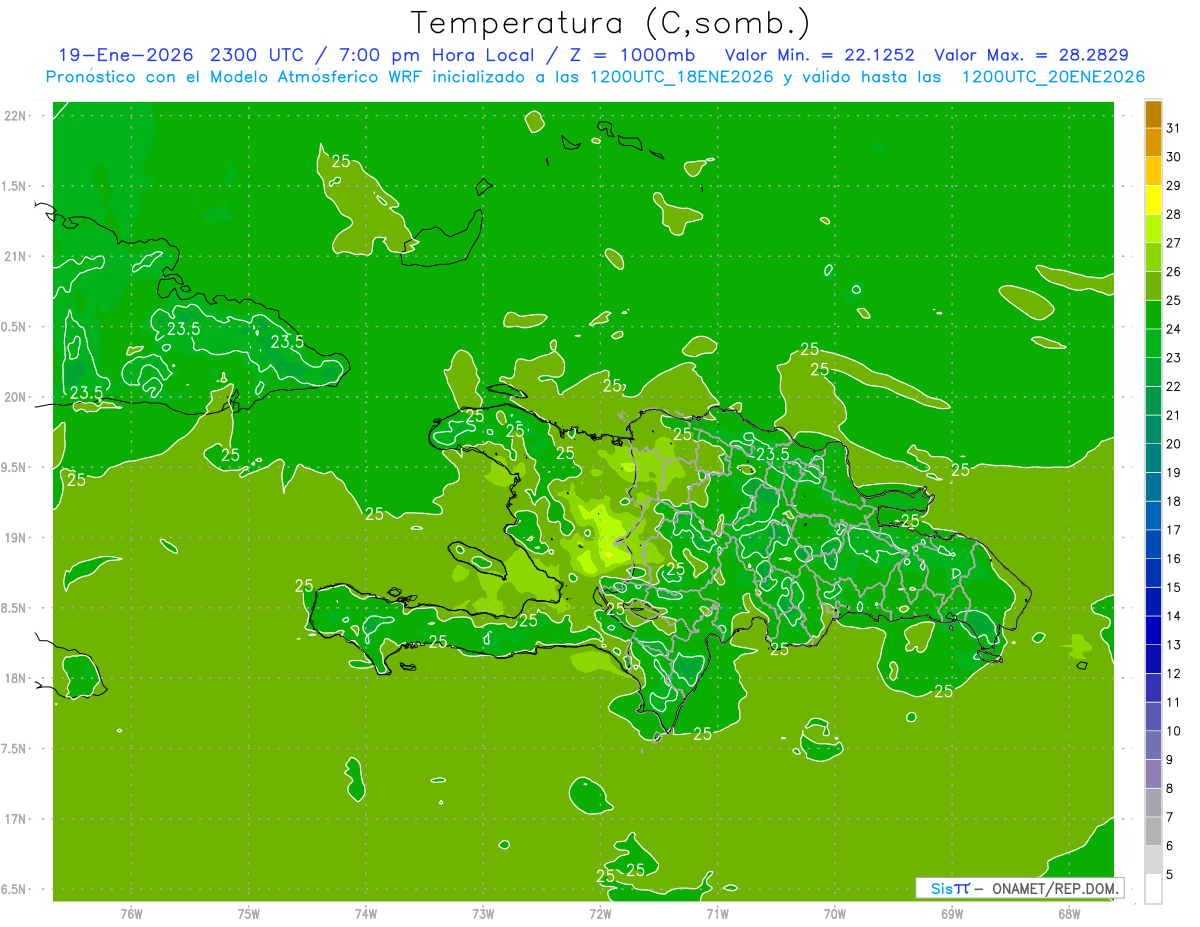The image size is (1200, 927).
Task: Pick the purple swatch between 9 and 10
Action: pos(1153,745)
